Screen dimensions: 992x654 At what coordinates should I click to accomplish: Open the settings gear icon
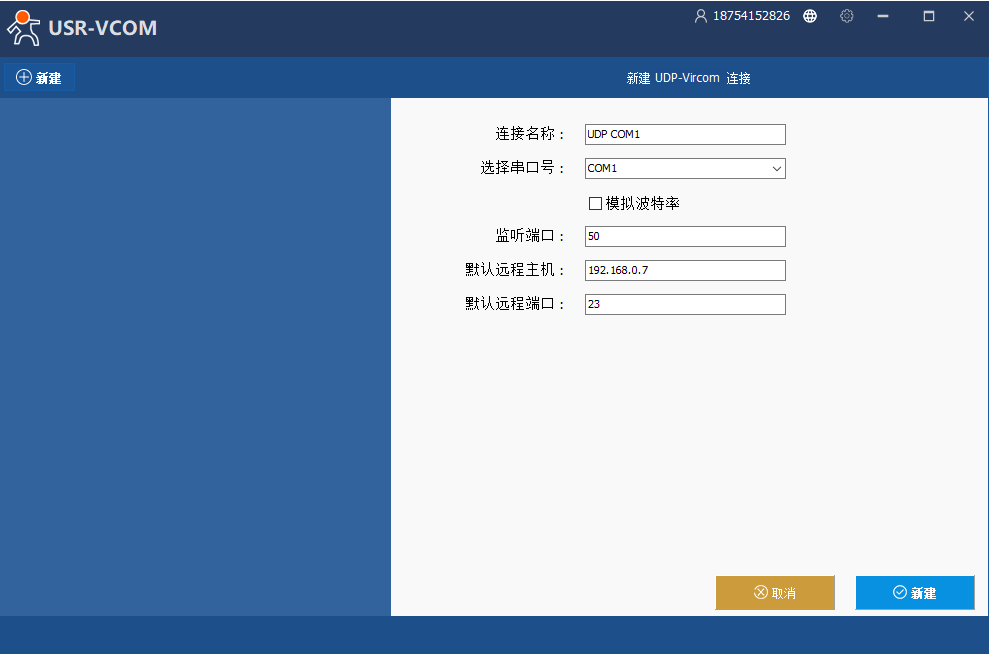click(847, 16)
